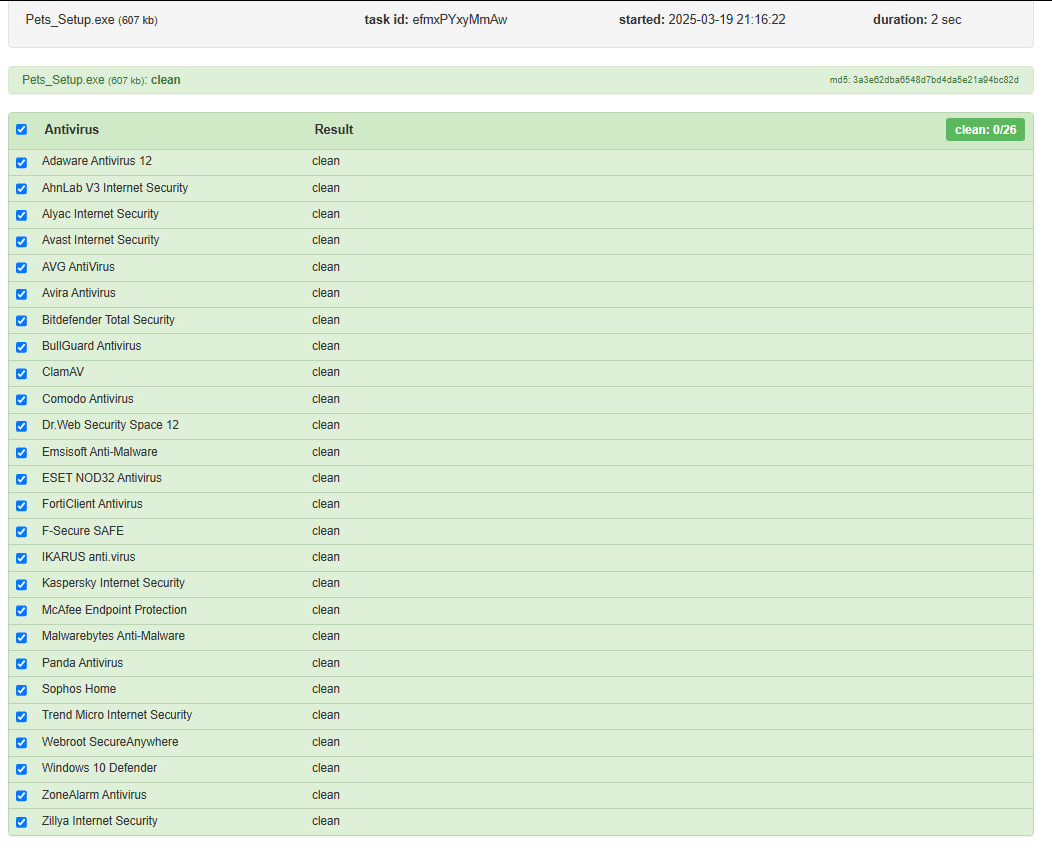Image resolution: width=1052 pixels, height=855 pixels.
Task: Toggle the Avast Internet Security checkbox
Action: pos(22,241)
